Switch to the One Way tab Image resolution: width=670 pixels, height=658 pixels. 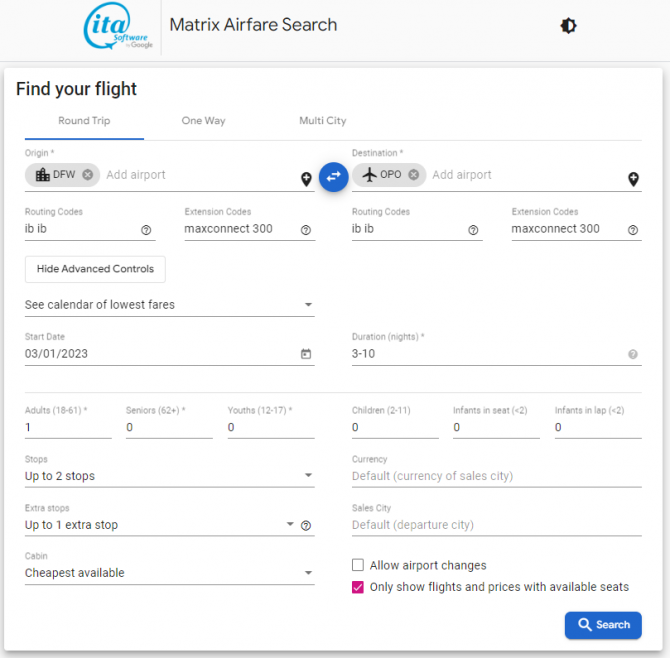point(203,121)
